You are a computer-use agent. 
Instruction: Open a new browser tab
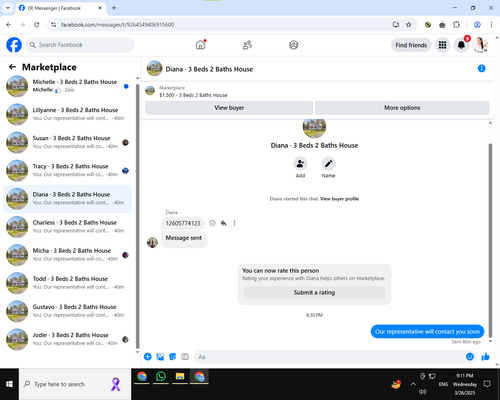tap(114, 8)
